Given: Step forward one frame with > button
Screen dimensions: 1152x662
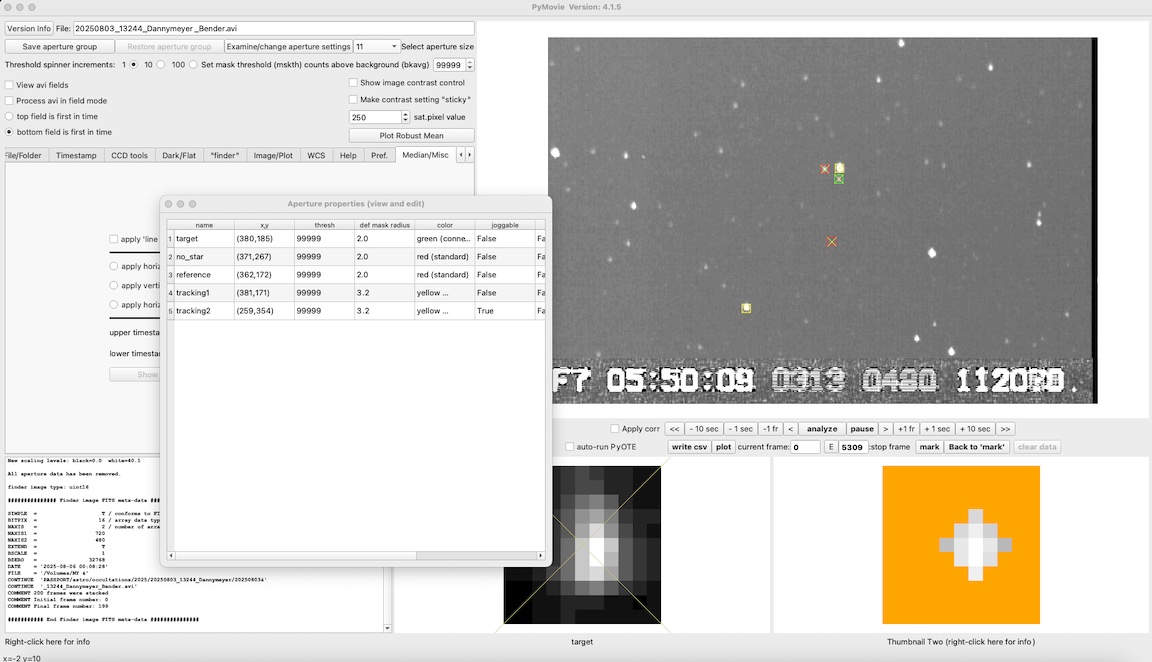Looking at the screenshot, I should coord(885,429).
